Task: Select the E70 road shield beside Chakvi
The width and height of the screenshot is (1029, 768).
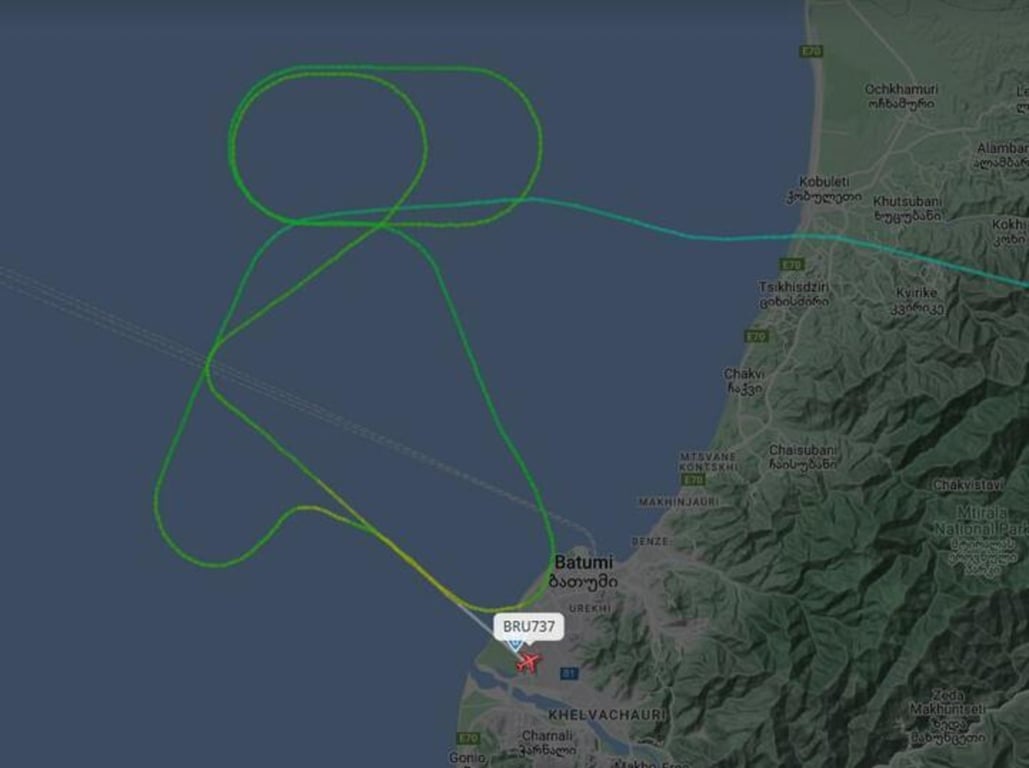Action: click(x=757, y=337)
